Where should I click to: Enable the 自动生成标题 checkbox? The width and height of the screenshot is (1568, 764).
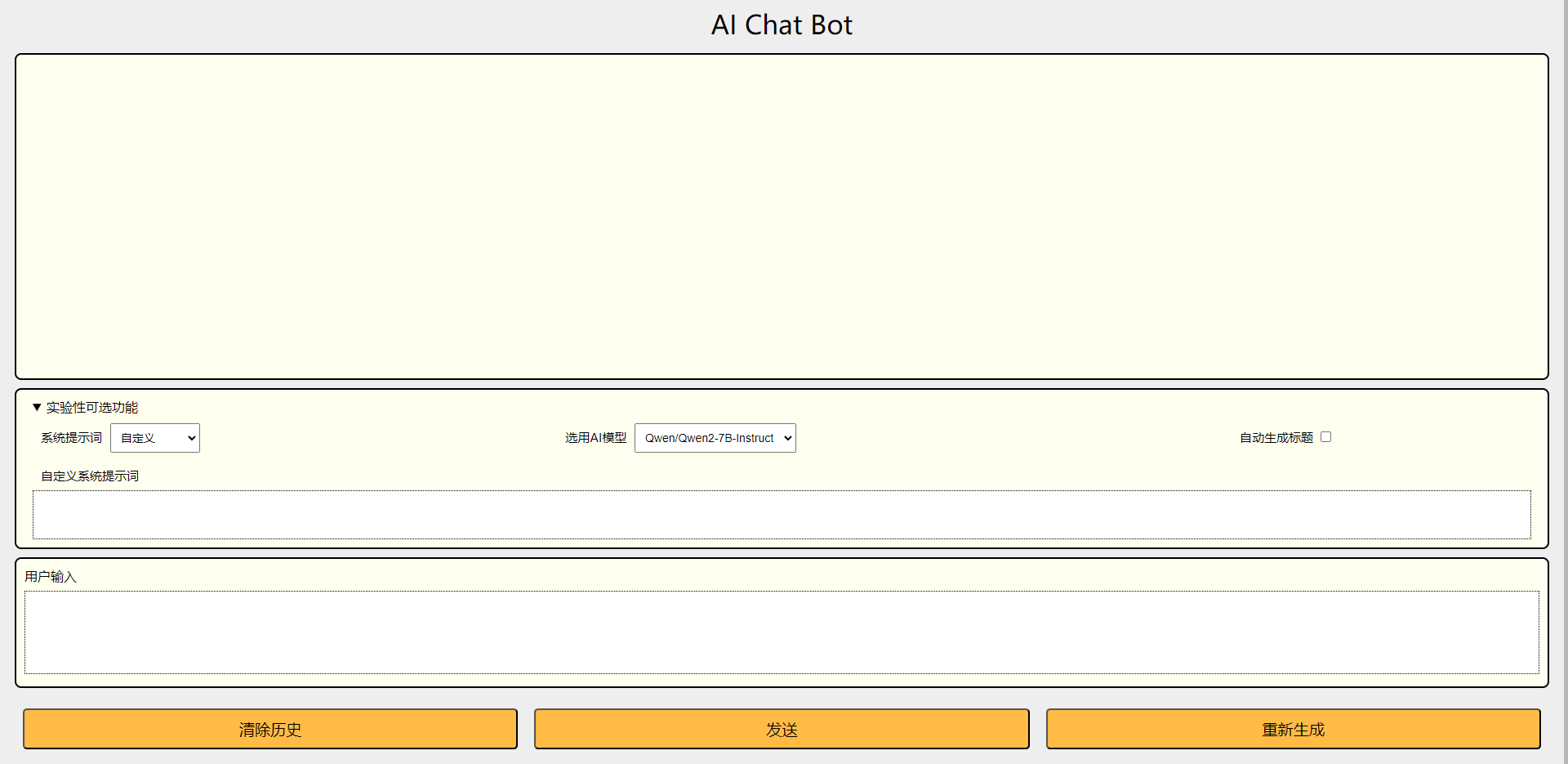[1325, 437]
